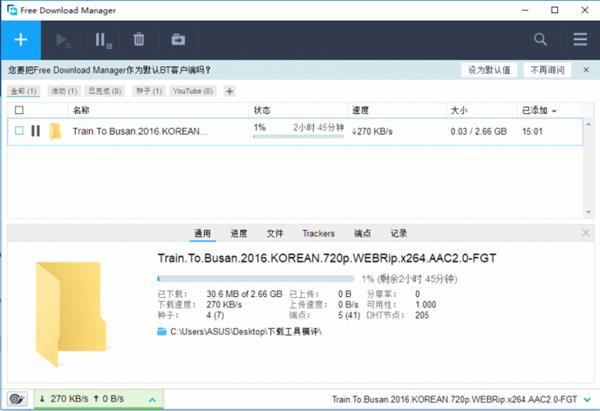Select Train.To.Busan.2016.KOREAN... row name
This screenshot has height=411, width=600.
140,131
